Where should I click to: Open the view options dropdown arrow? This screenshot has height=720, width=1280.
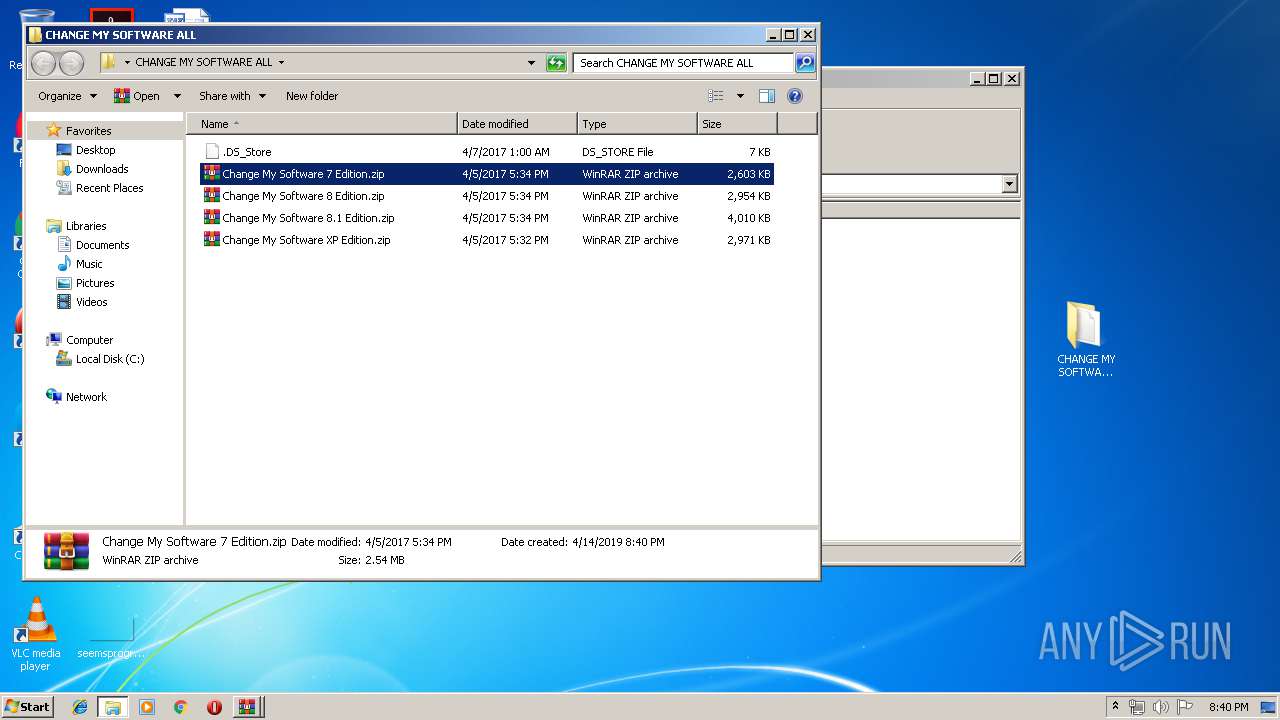(740, 96)
